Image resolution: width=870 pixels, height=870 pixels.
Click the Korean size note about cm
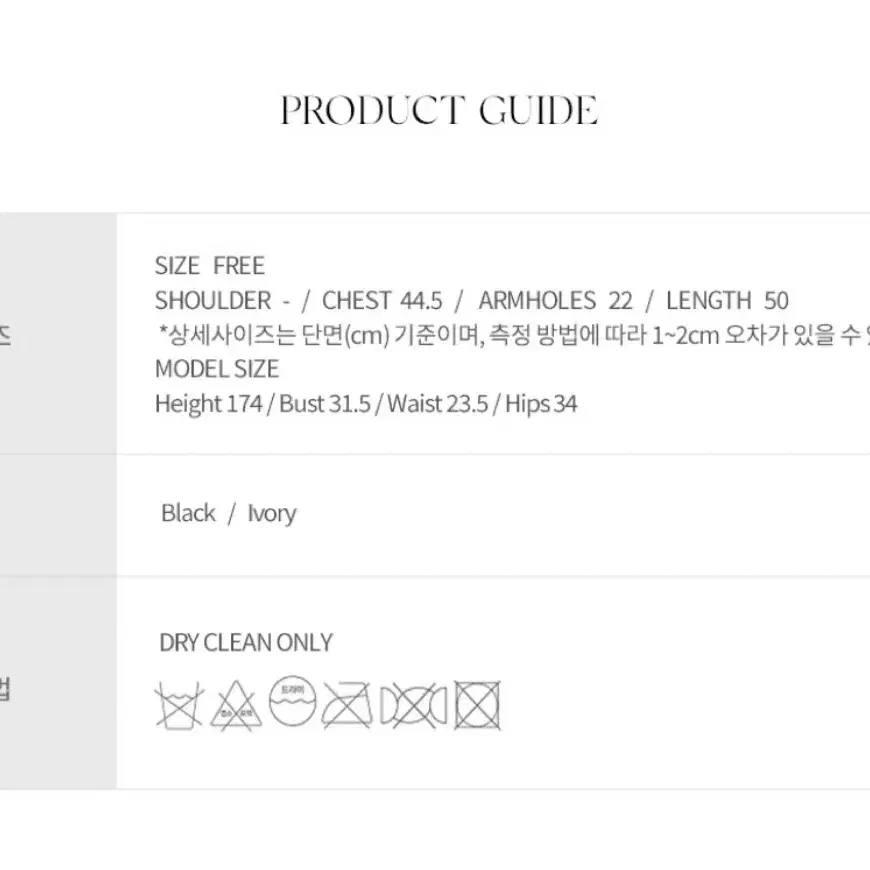[x=514, y=335]
